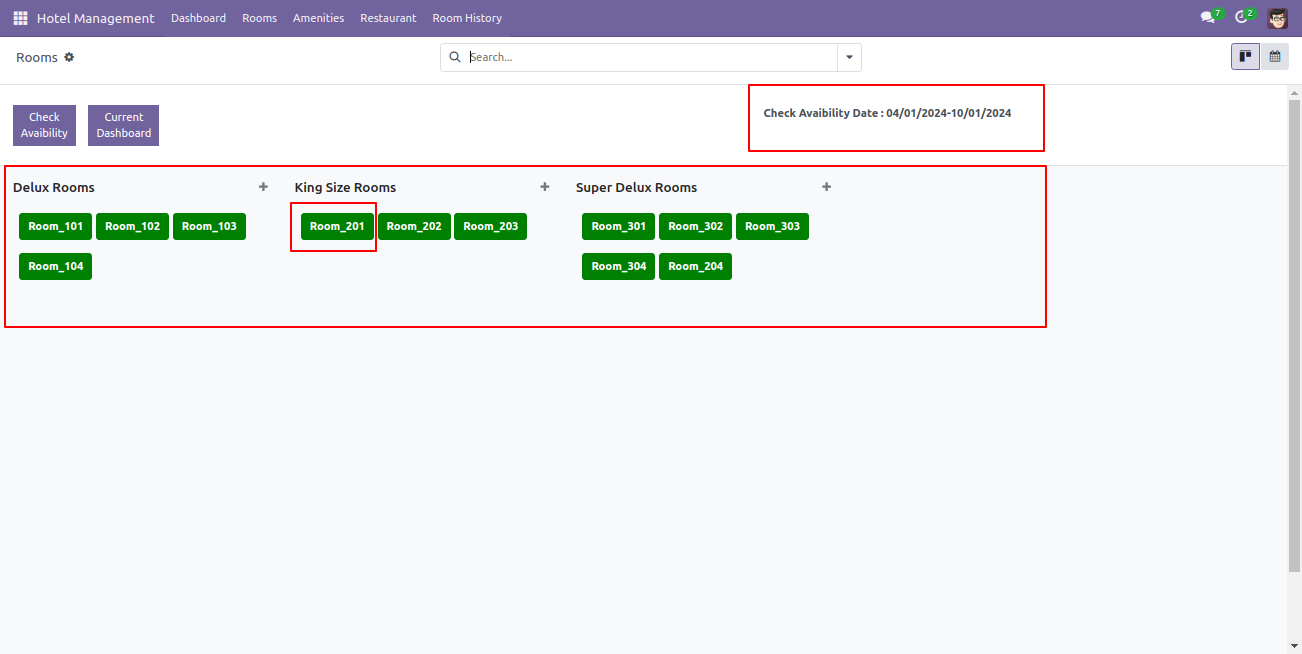
Task: Focus the Search input field
Action: click(x=650, y=57)
